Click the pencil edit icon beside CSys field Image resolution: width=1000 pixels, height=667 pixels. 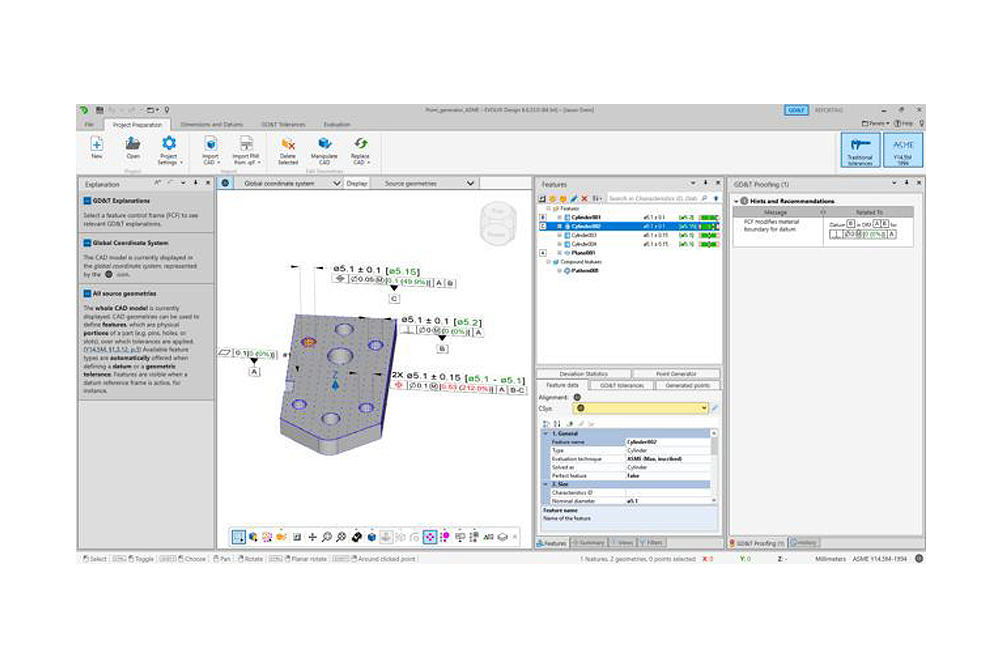(x=715, y=408)
